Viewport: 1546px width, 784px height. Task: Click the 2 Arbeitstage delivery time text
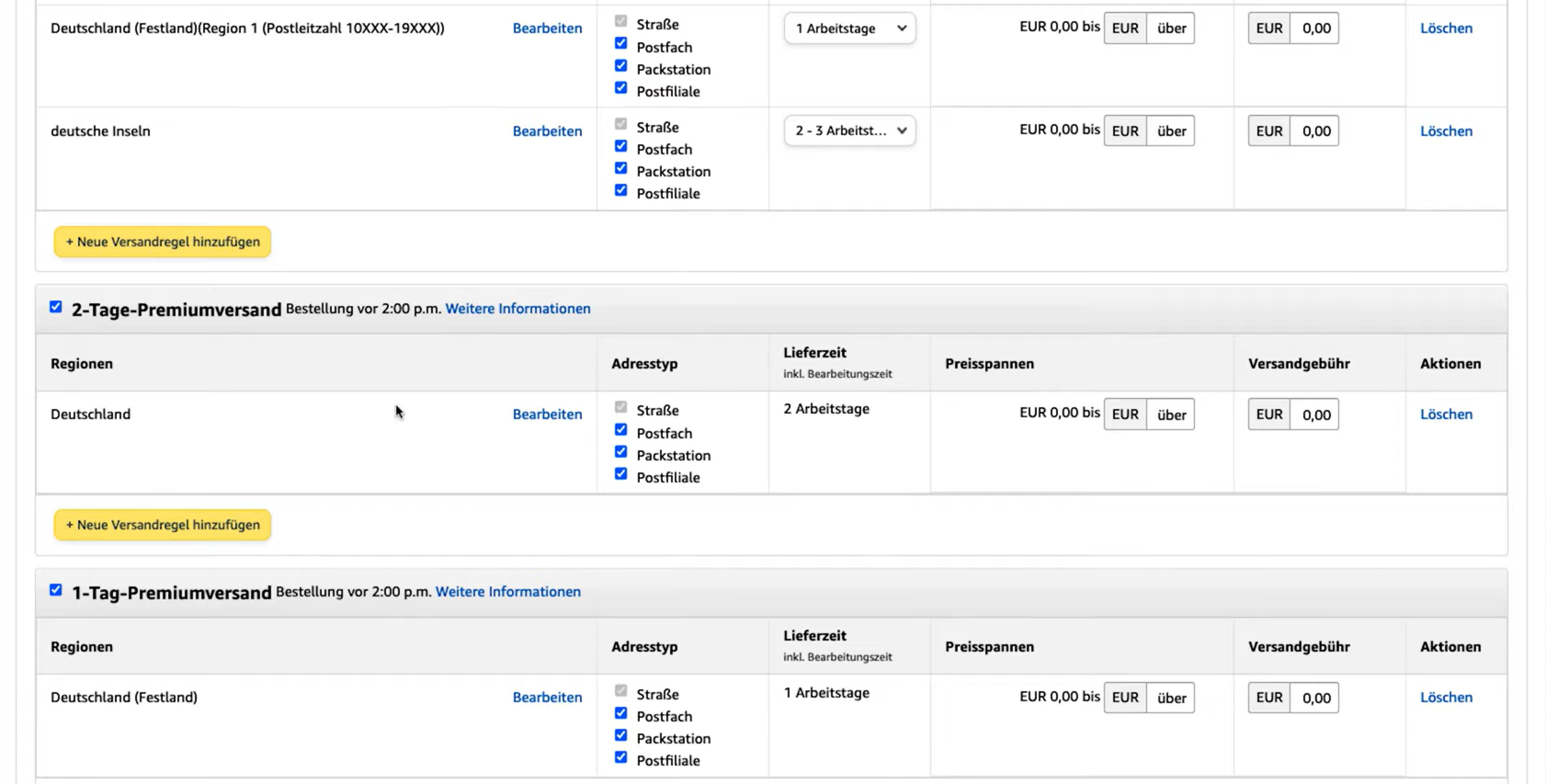[826, 409]
